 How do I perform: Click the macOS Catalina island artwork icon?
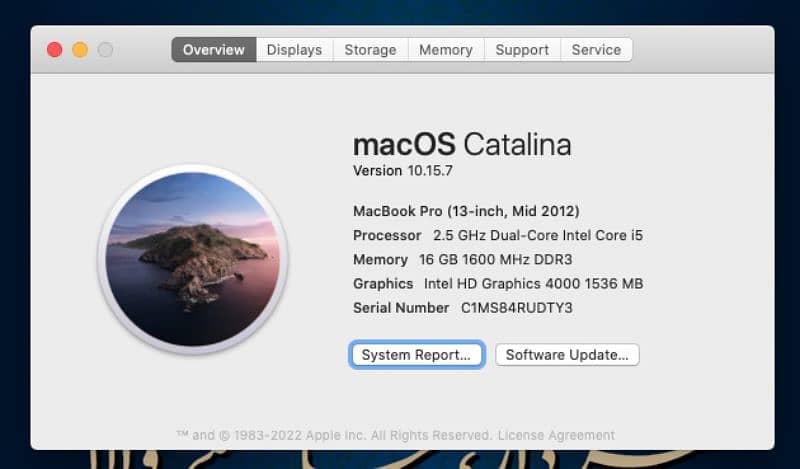click(x=196, y=259)
